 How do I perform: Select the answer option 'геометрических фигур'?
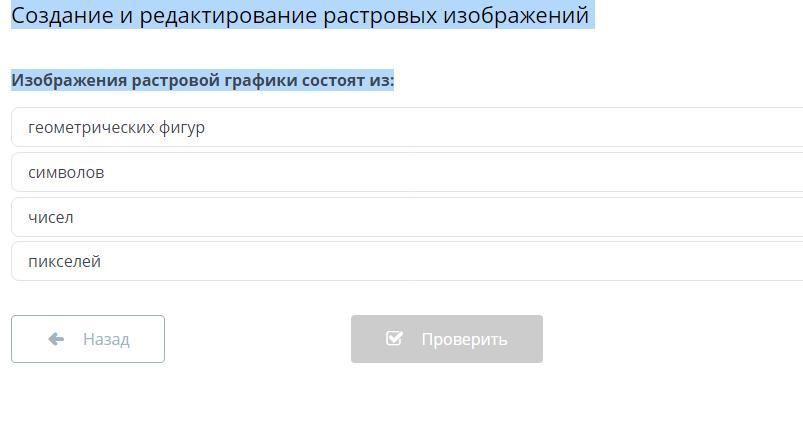pos(116,127)
